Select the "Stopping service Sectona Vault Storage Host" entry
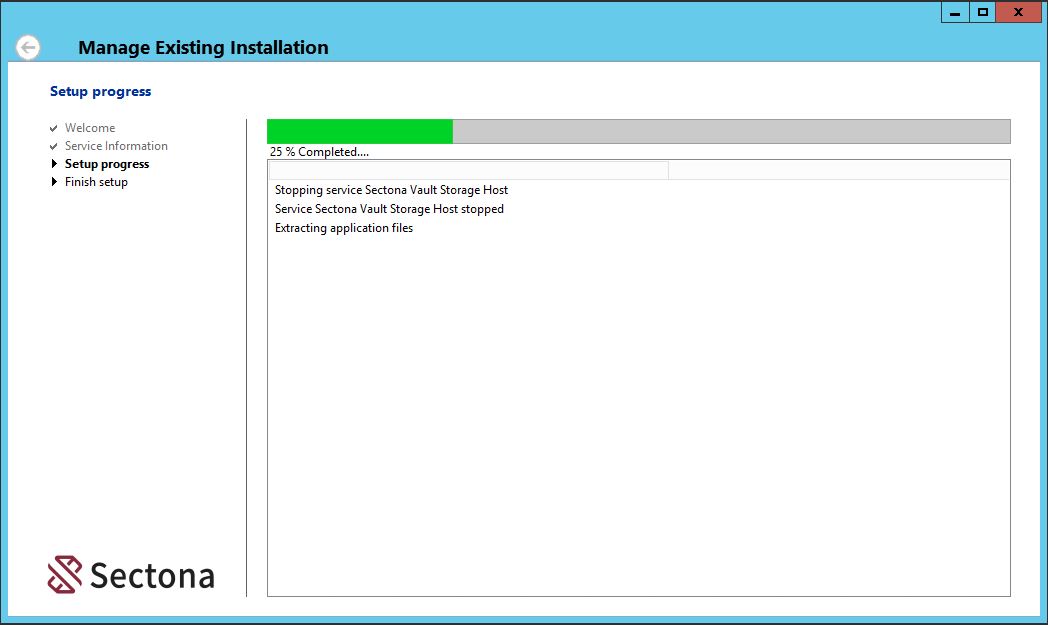The height and width of the screenshot is (625, 1048). (x=391, y=190)
